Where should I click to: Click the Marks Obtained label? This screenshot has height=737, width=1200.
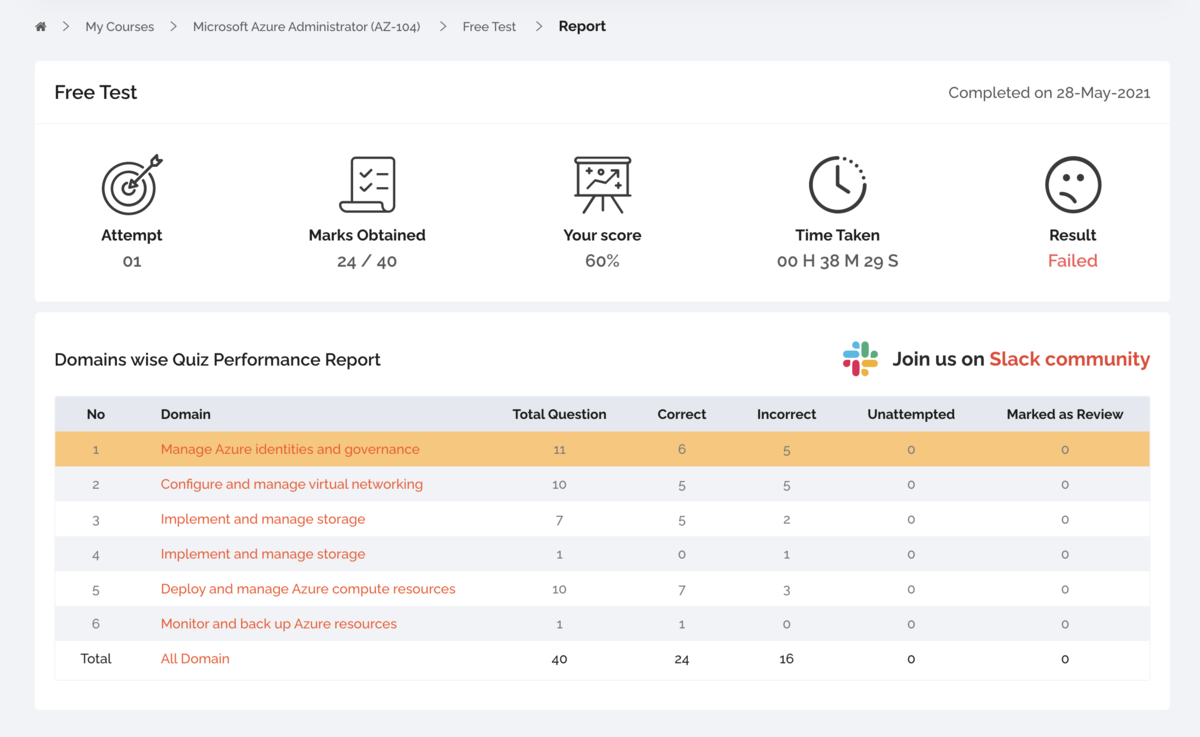(x=367, y=236)
